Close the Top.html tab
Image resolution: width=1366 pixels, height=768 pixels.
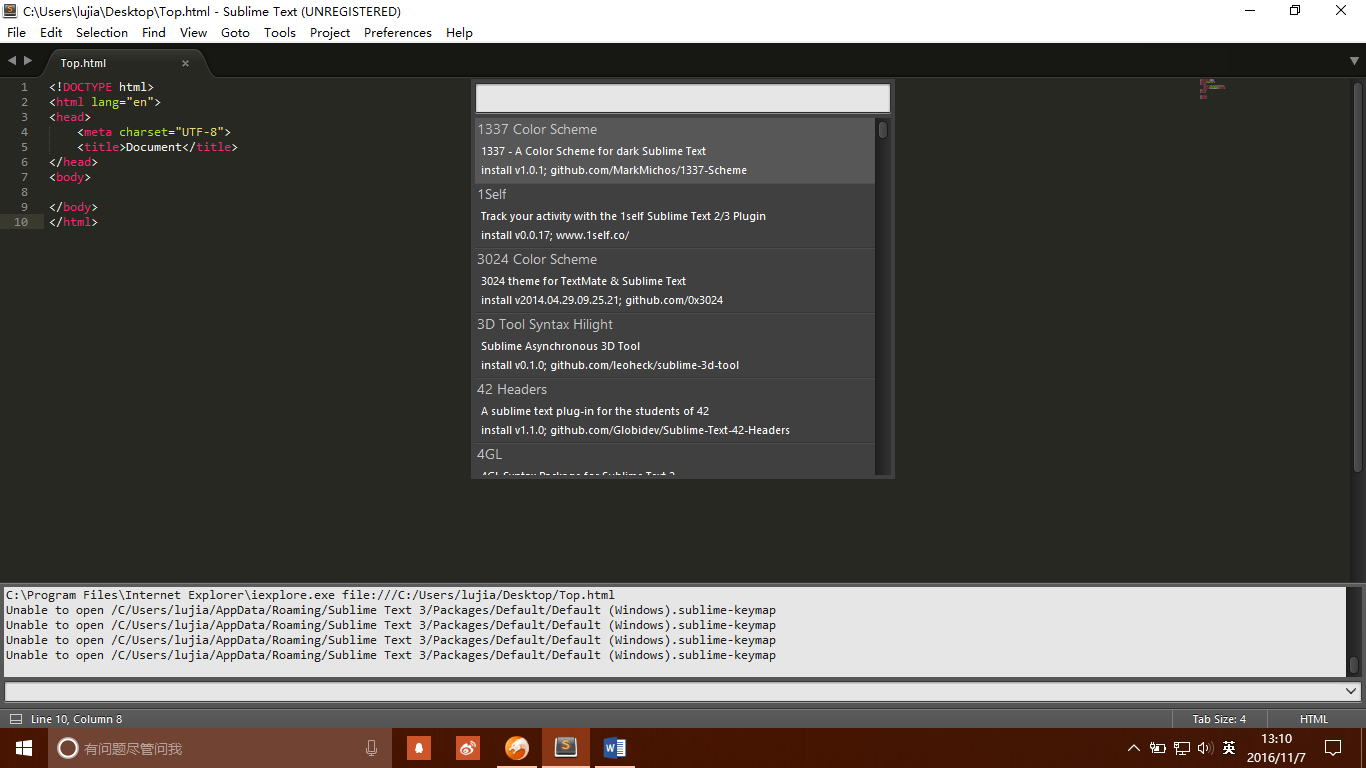(186, 62)
